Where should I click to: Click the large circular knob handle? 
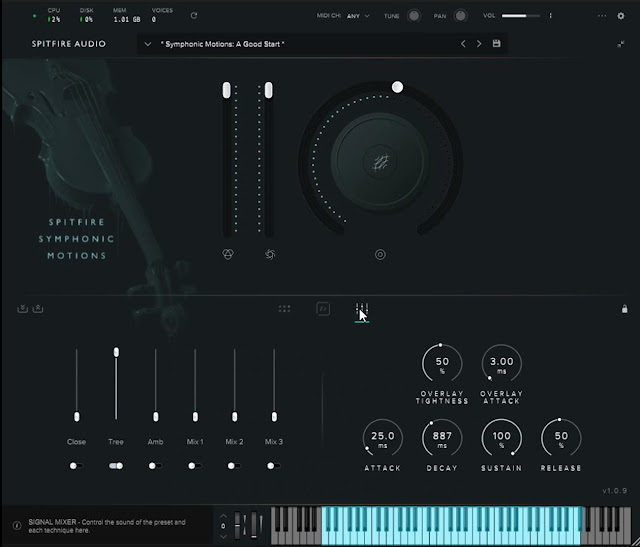tap(397, 87)
